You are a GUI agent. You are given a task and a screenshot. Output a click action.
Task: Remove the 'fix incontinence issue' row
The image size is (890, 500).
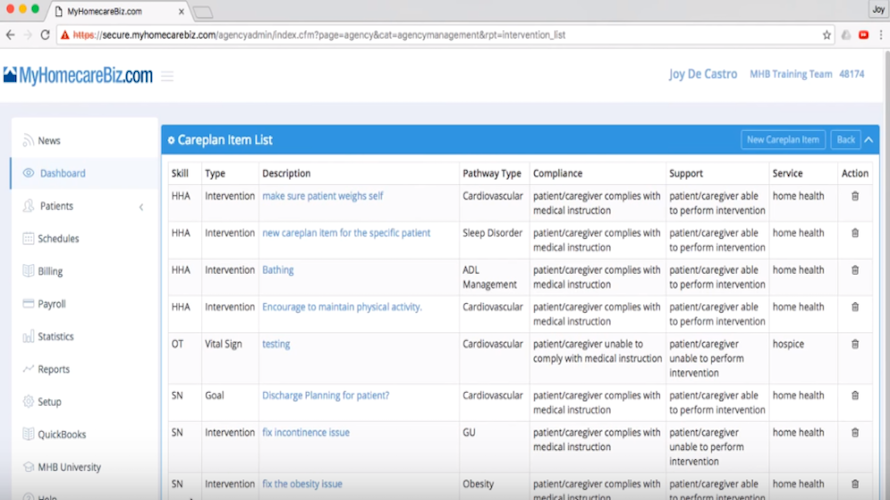click(x=855, y=432)
